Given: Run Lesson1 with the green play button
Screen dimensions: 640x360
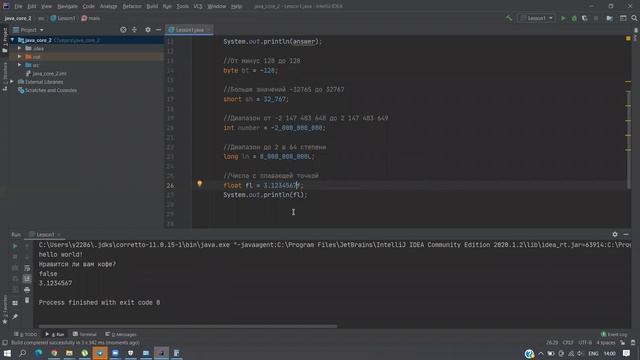Looking at the screenshot, I should click(563, 18).
